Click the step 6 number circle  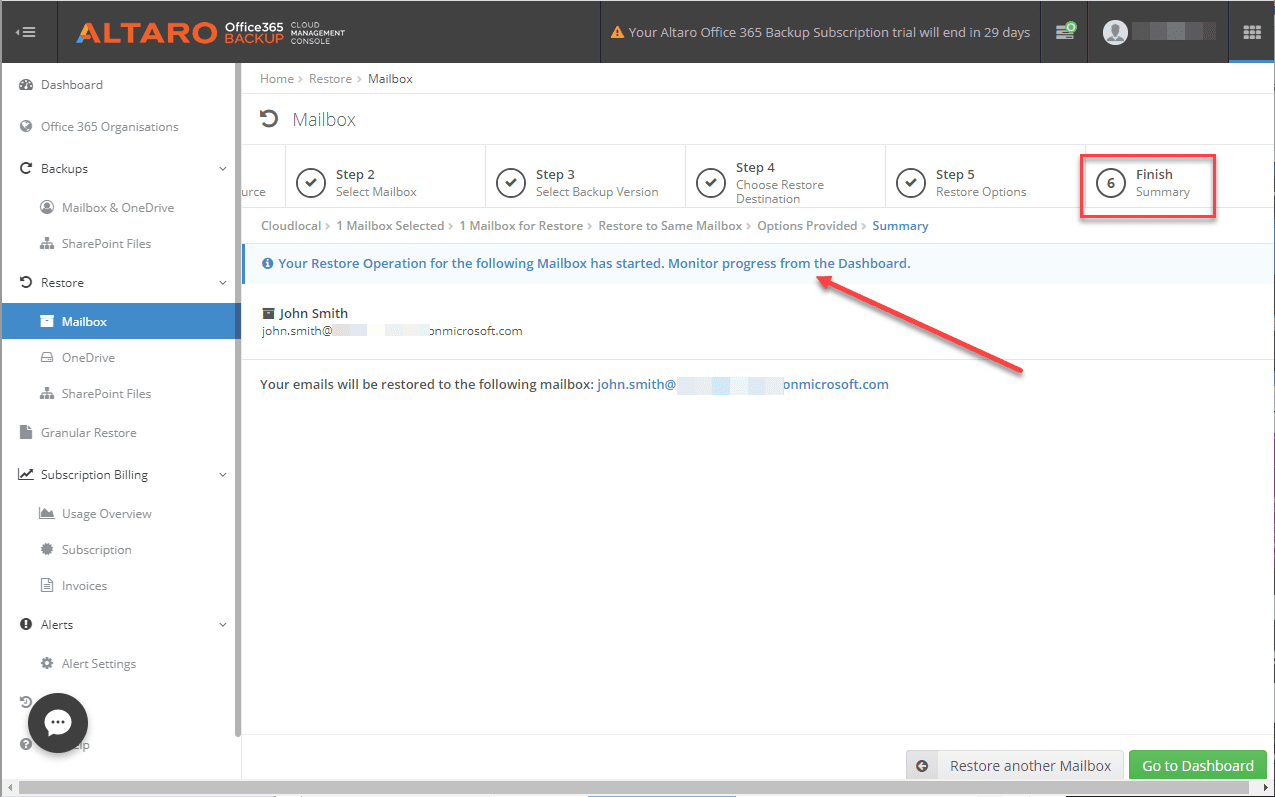[1111, 183]
